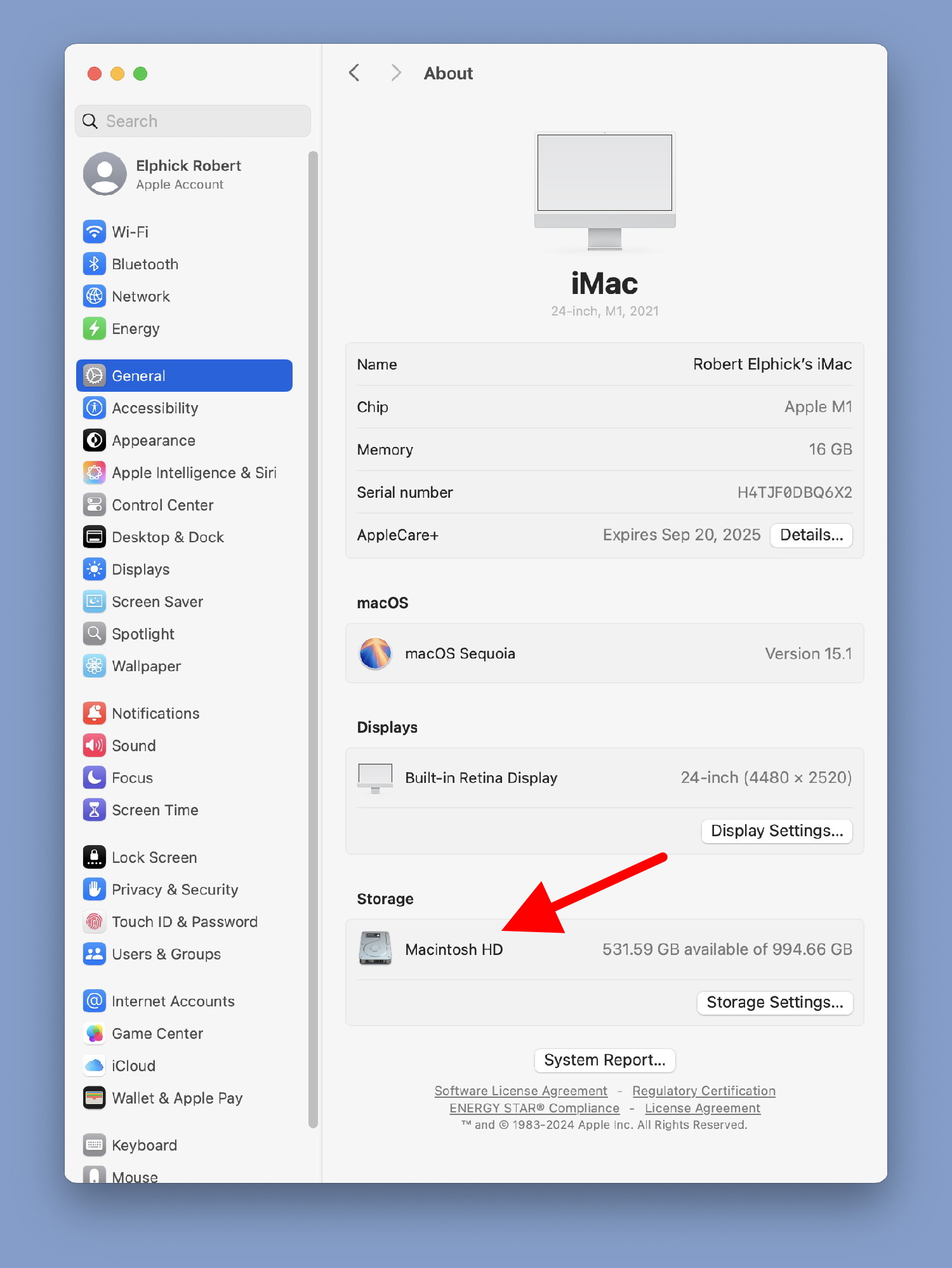Select the Energy lightning icon

coord(95,329)
